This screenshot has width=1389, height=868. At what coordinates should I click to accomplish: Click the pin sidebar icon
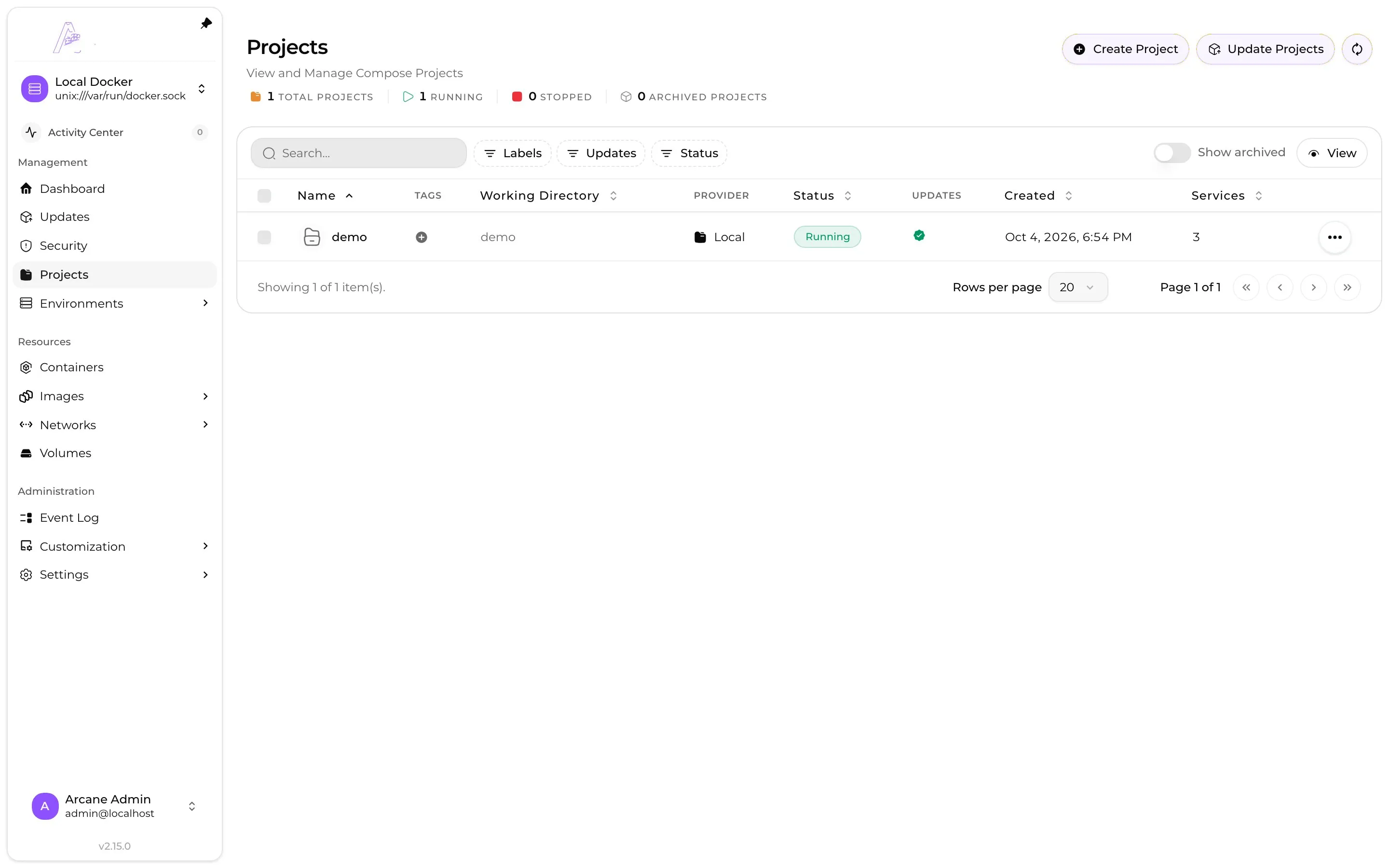206,24
